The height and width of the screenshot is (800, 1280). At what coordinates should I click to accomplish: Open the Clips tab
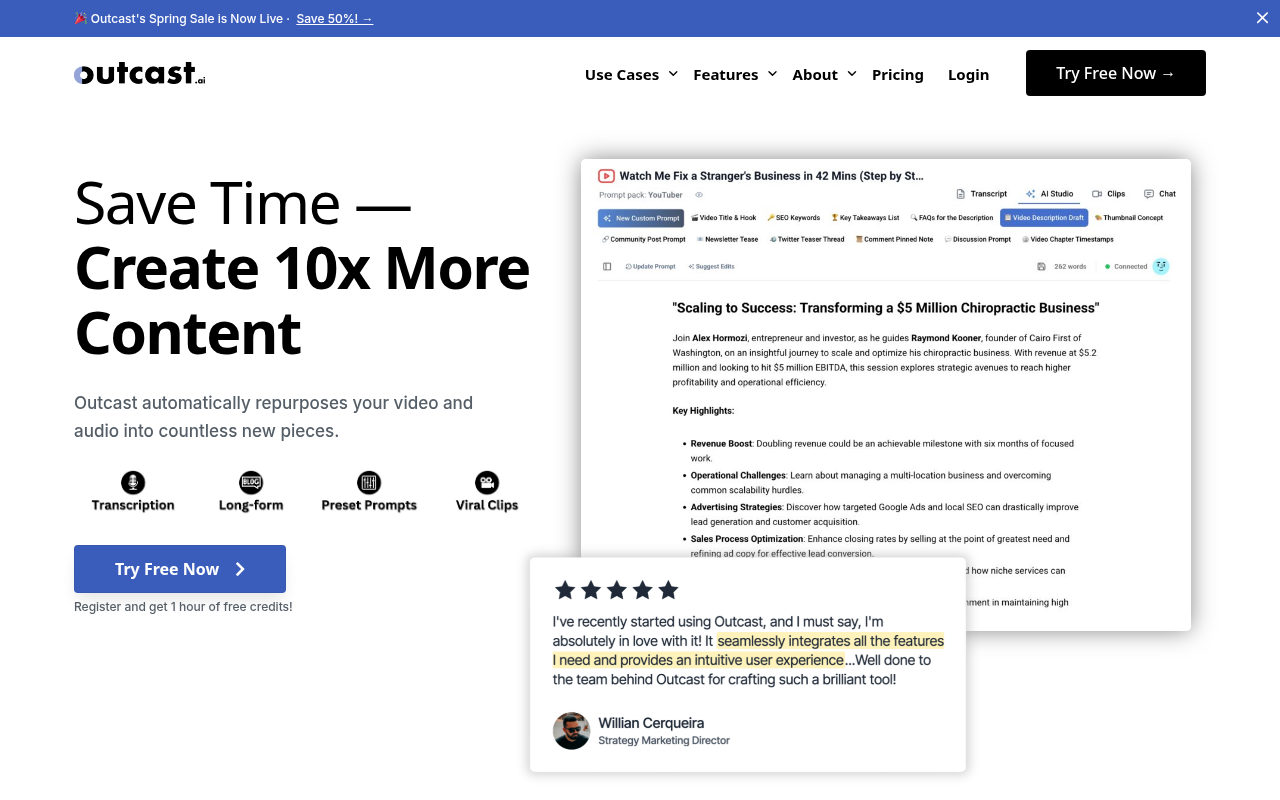point(1108,194)
